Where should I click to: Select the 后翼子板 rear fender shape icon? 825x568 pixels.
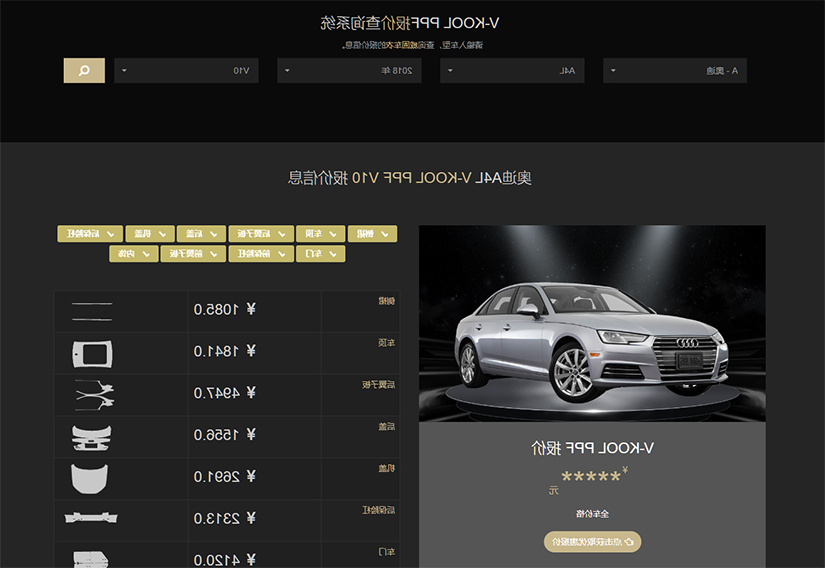94,395
